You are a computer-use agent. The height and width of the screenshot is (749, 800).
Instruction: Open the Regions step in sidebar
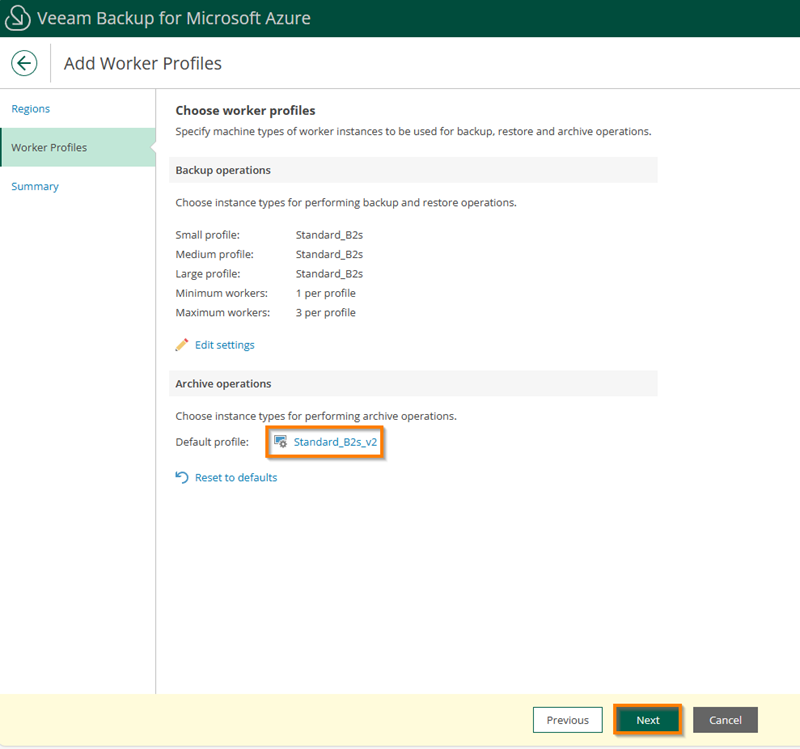click(x=31, y=109)
